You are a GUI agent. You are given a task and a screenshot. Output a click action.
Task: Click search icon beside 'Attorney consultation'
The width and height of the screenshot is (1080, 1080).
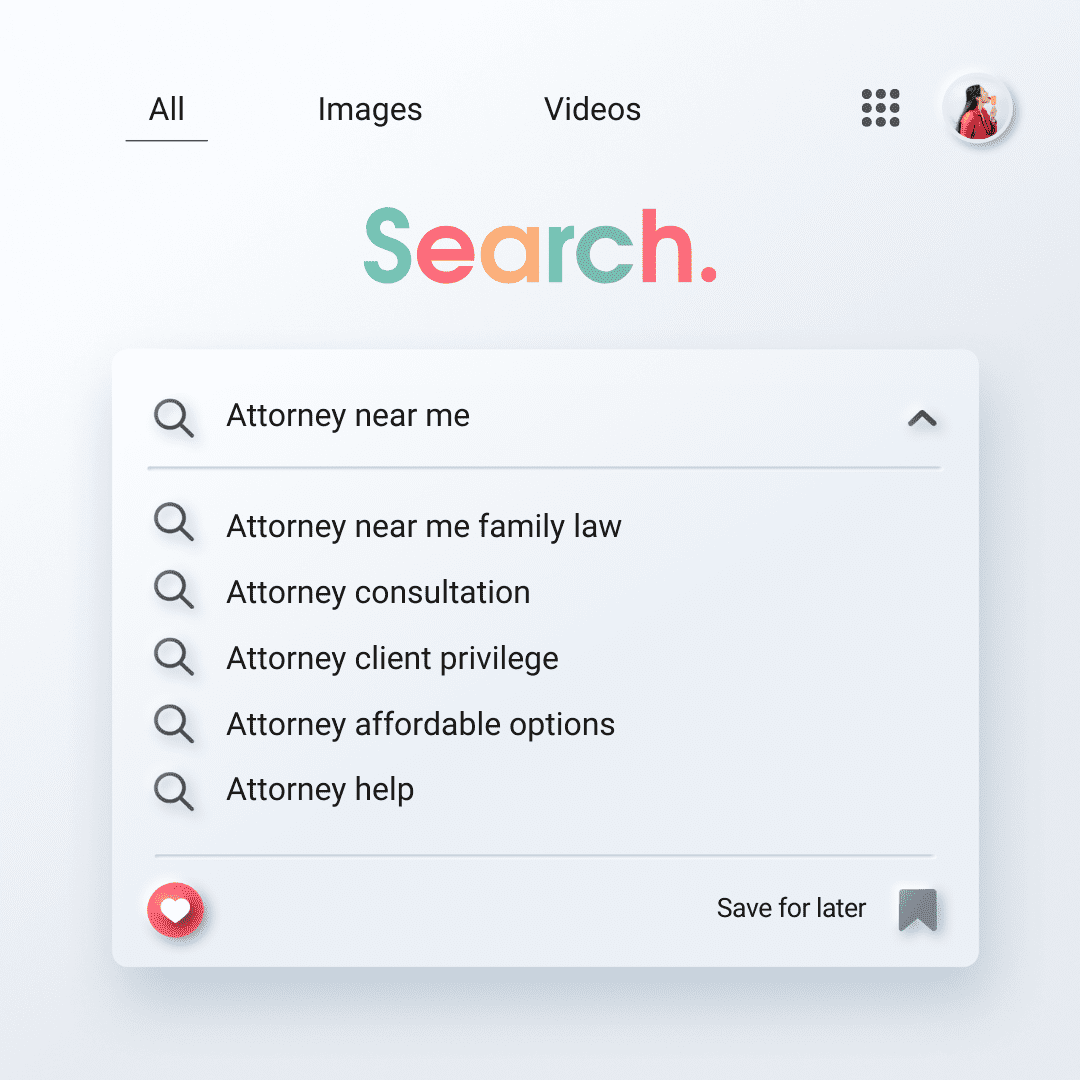coord(174,590)
